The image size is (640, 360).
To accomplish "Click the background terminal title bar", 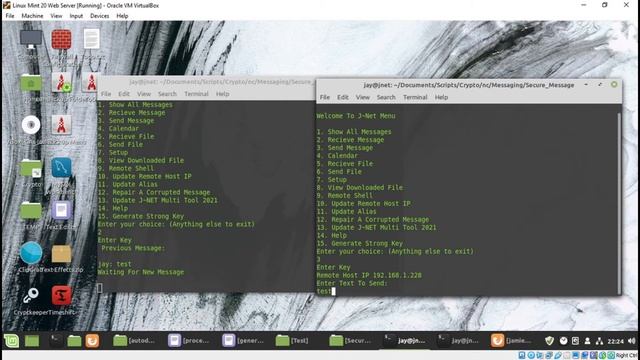I will 206,82.
